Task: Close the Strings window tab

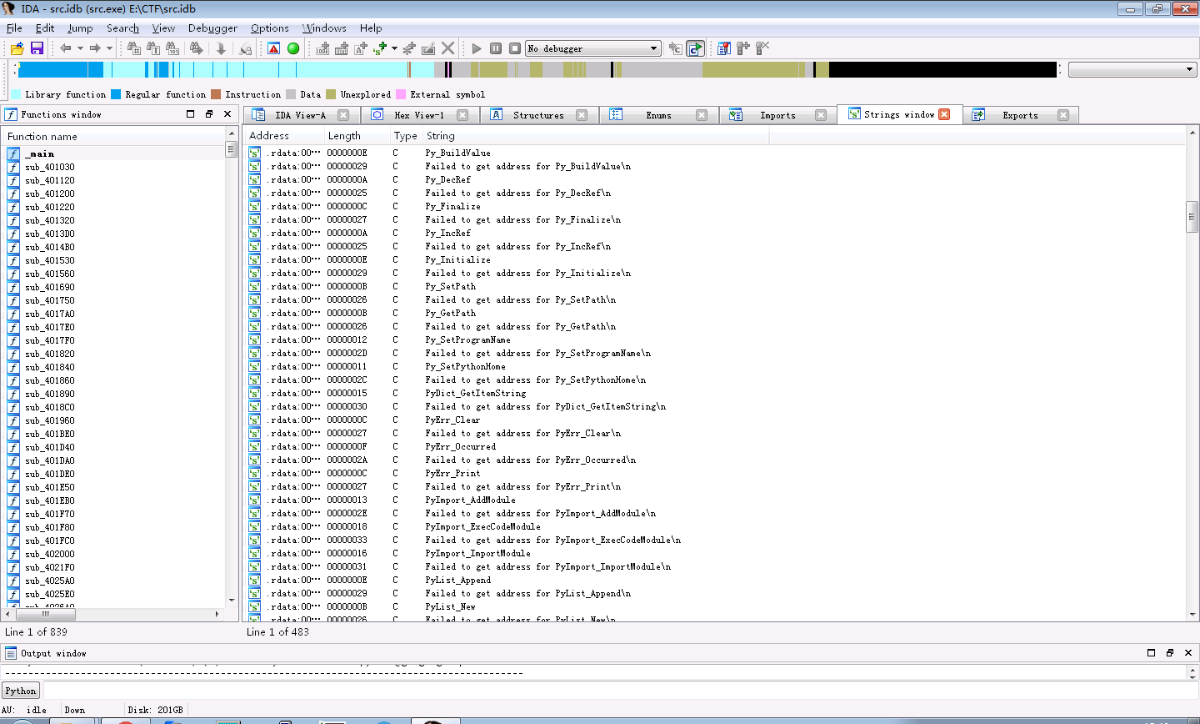Action: (944, 114)
